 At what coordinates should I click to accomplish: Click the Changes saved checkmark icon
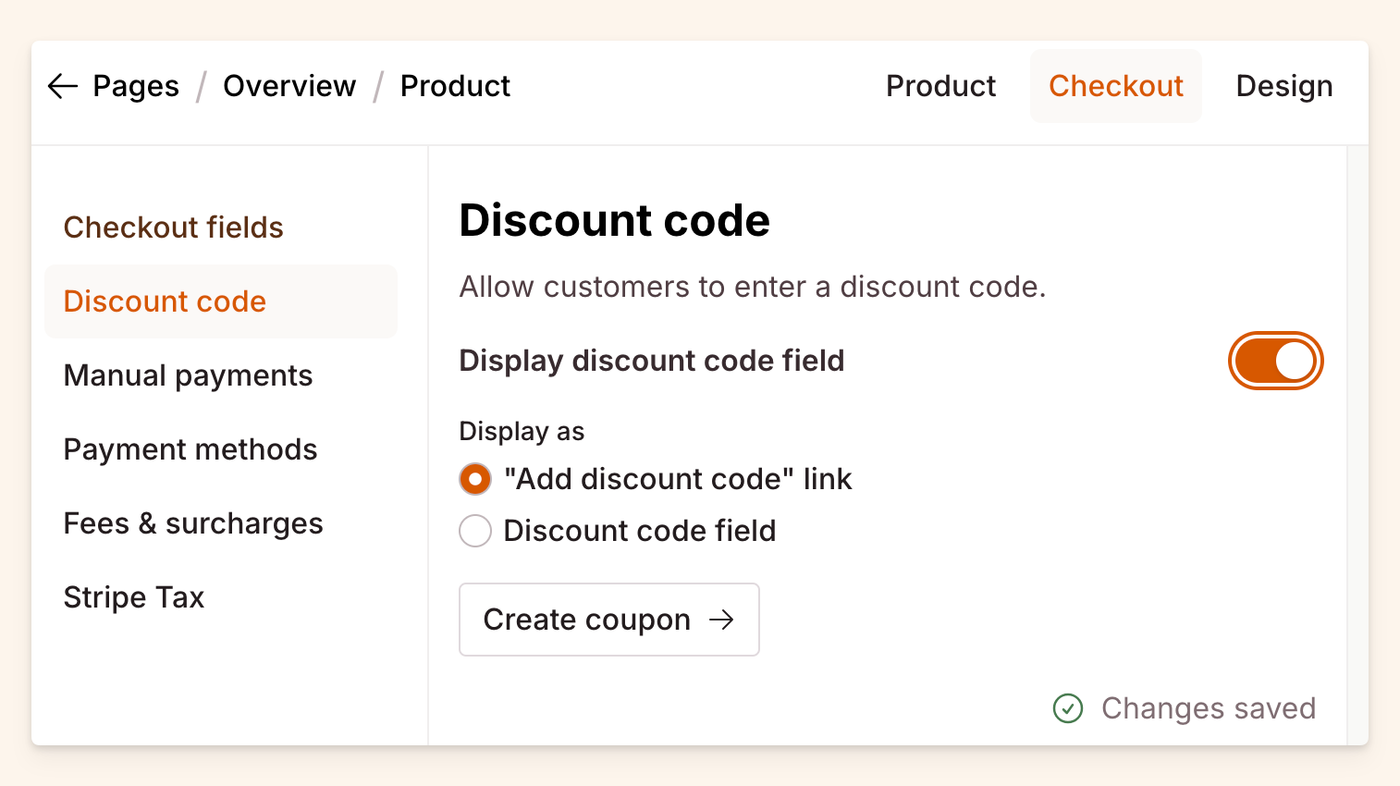[1068, 709]
